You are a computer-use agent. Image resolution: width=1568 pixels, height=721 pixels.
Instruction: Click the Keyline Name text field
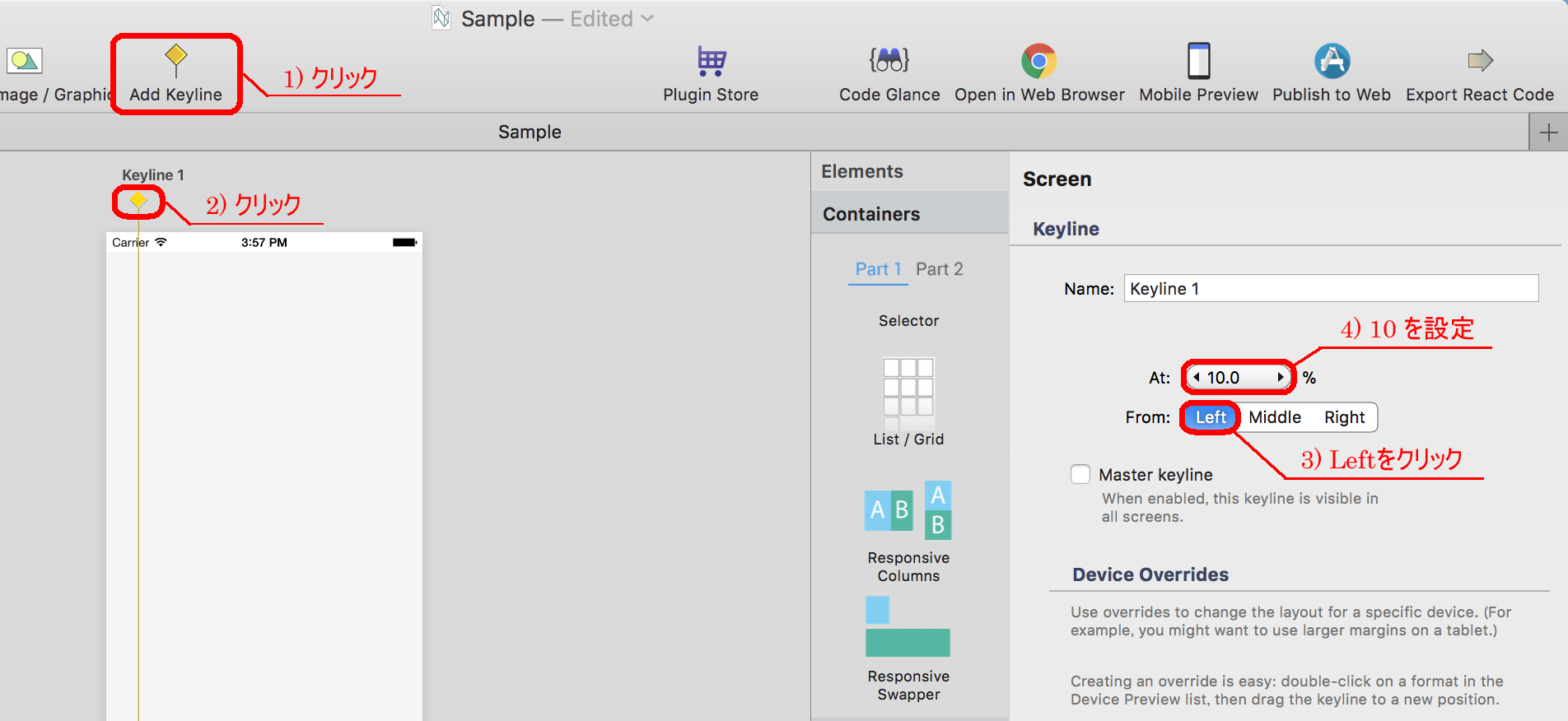click(x=1330, y=288)
